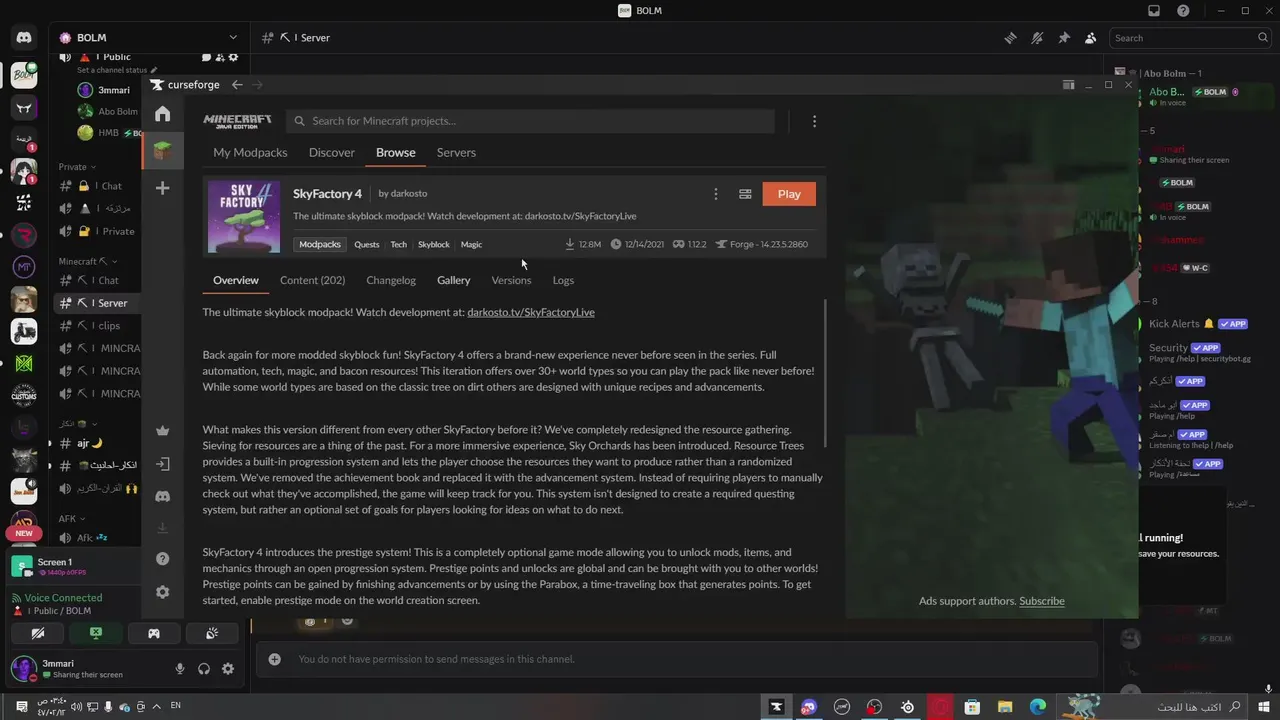Open SkyFactory 4 three-dot options menu

point(715,194)
